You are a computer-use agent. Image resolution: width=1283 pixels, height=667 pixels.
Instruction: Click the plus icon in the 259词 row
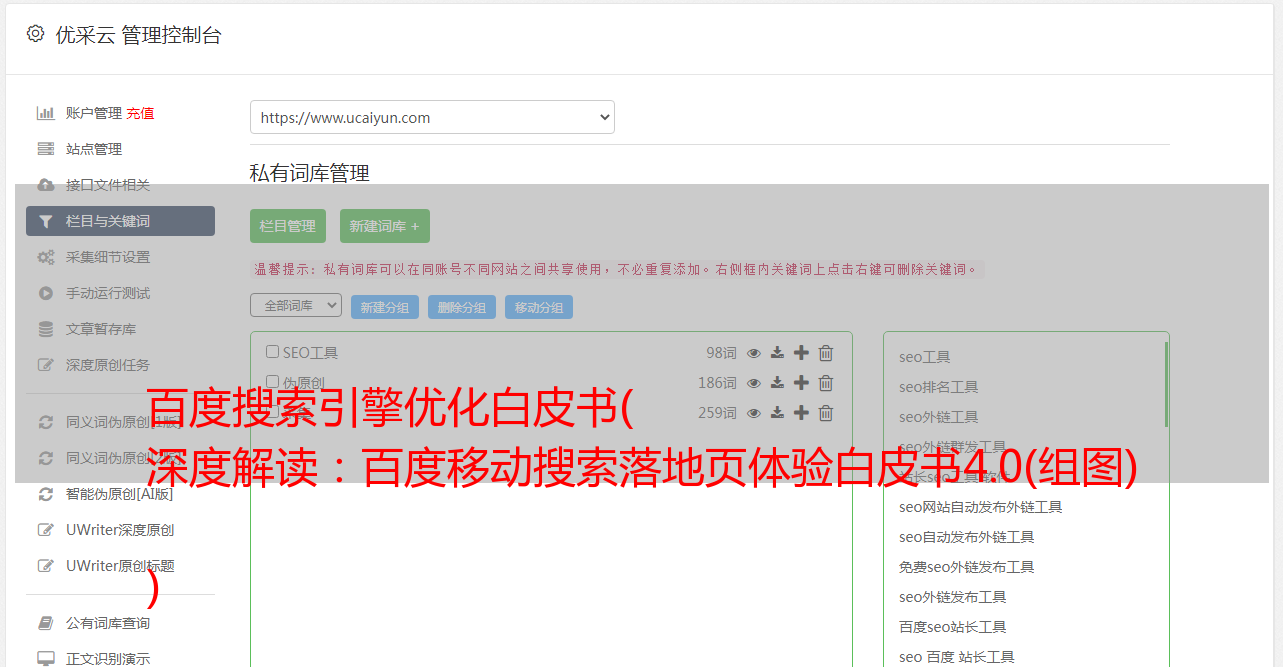point(801,413)
